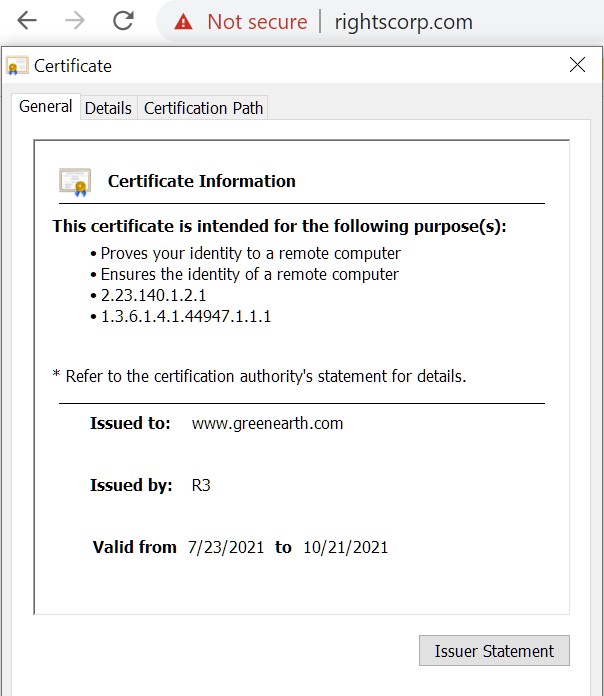Click the rightscorp.com address bar URL
The image size is (604, 696).
[x=403, y=22]
